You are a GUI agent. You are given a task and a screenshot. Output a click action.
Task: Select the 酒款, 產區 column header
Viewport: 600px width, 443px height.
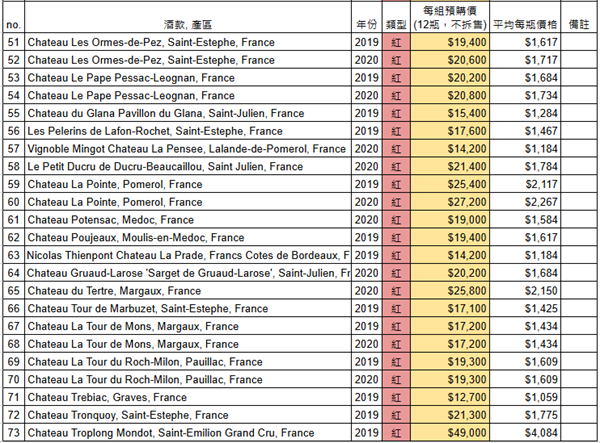click(x=188, y=18)
